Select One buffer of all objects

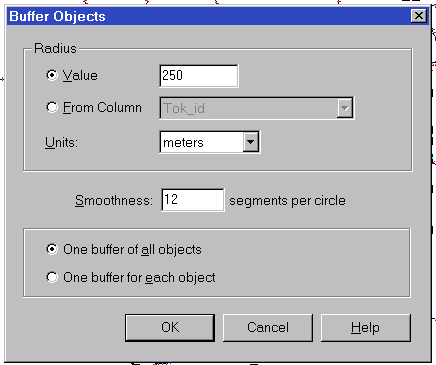52,249
